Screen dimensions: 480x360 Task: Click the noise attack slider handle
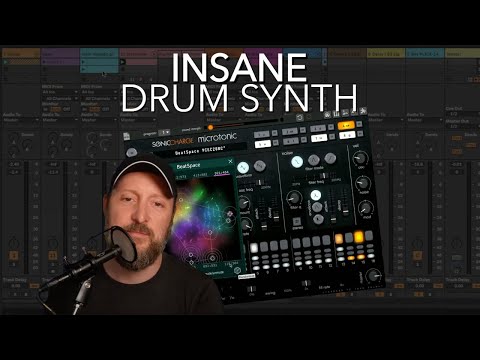333,220
